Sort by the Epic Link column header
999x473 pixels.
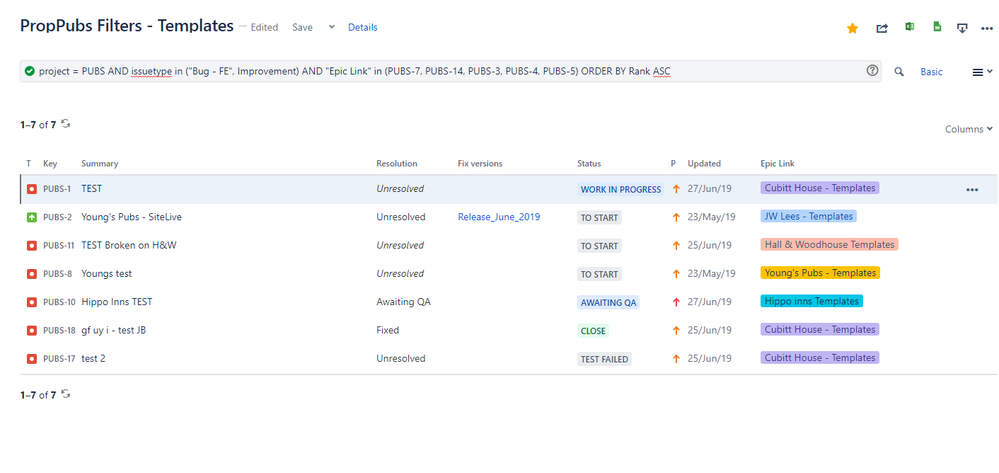point(777,164)
